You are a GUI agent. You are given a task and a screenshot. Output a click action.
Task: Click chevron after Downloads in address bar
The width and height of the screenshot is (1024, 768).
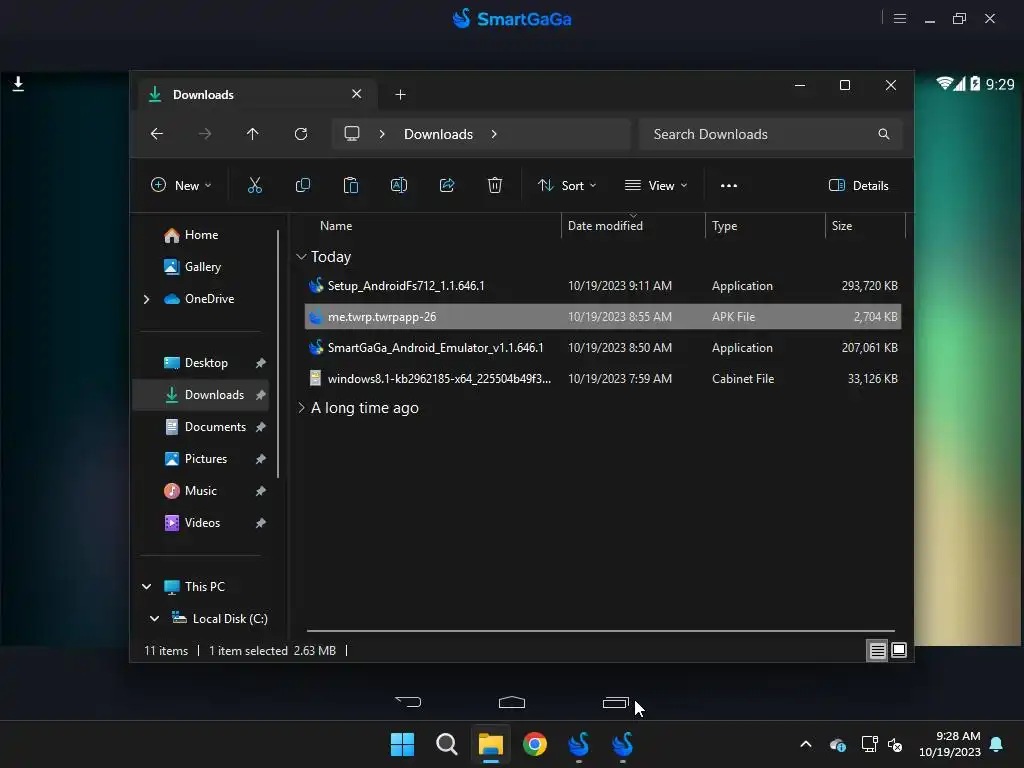(x=494, y=134)
